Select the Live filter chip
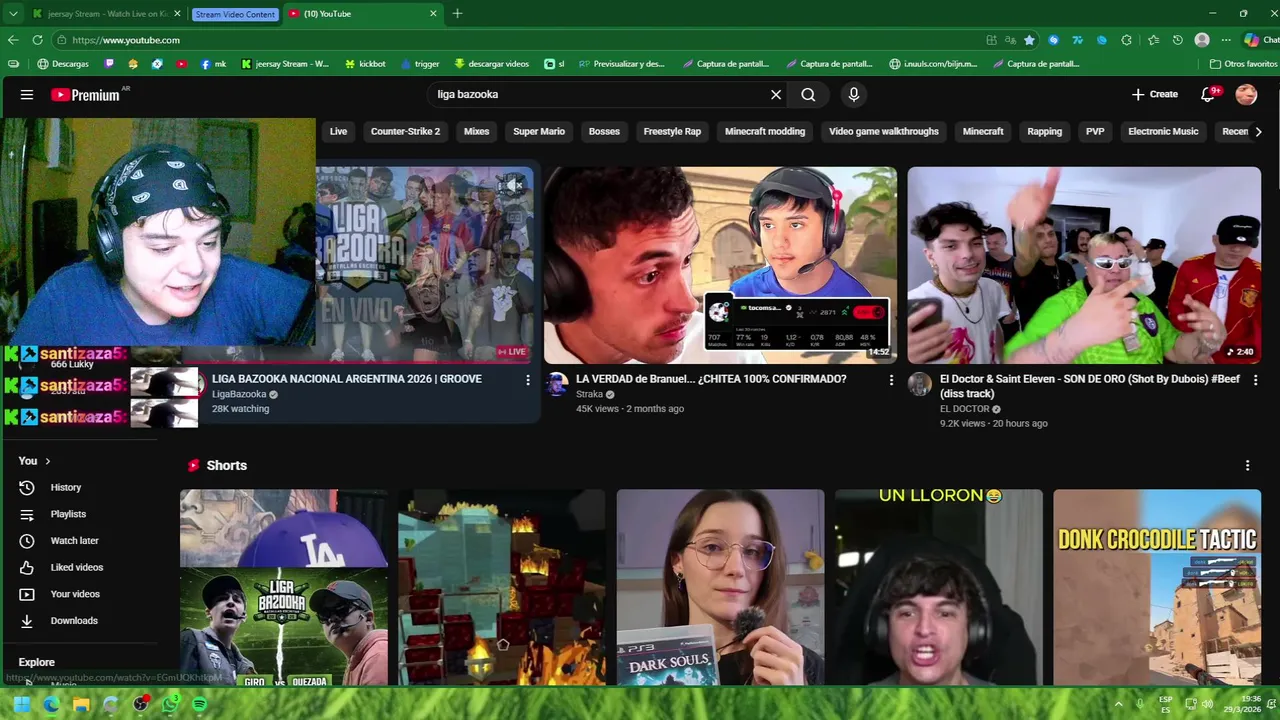Screen dimensions: 1280x720 338,132
